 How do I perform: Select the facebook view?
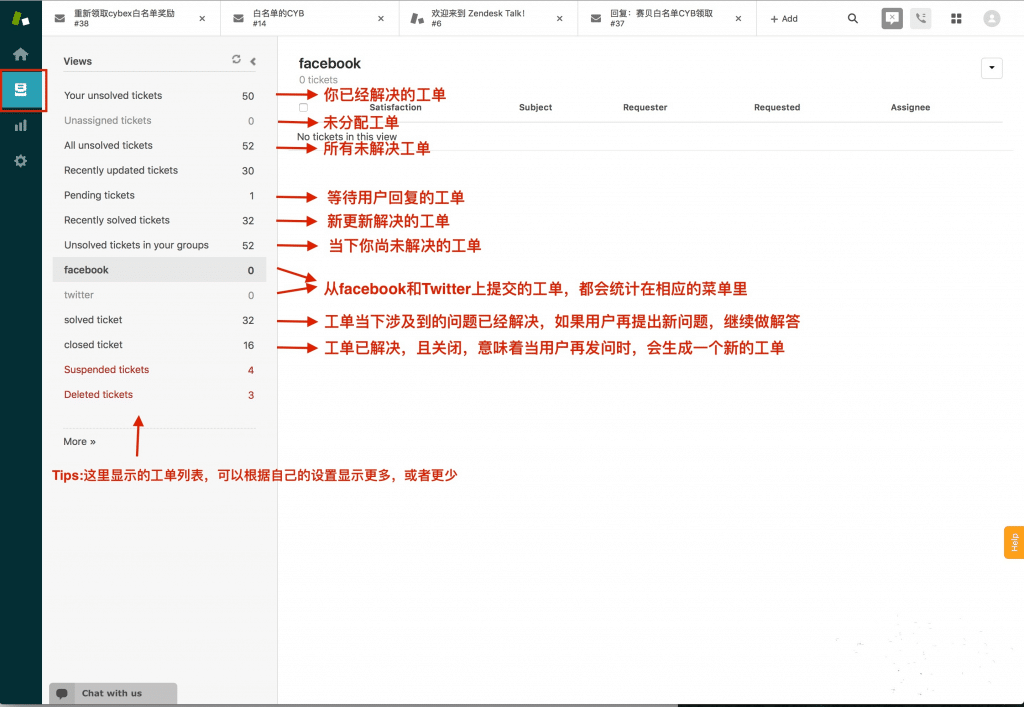coord(159,270)
